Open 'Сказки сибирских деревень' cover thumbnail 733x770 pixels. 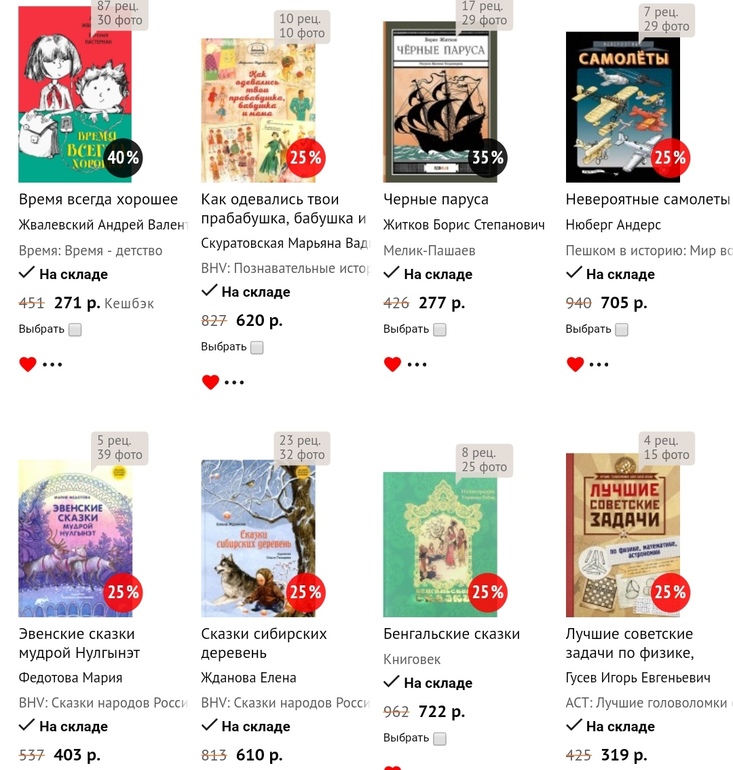tap(258, 538)
